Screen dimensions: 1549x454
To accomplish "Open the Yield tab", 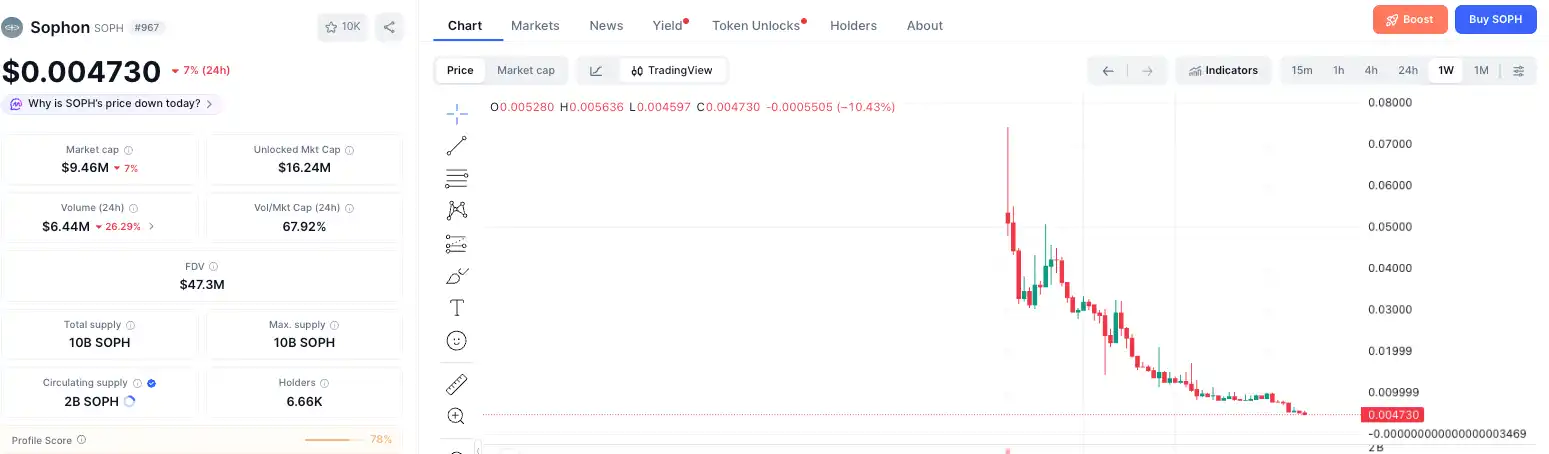I will coord(667,25).
